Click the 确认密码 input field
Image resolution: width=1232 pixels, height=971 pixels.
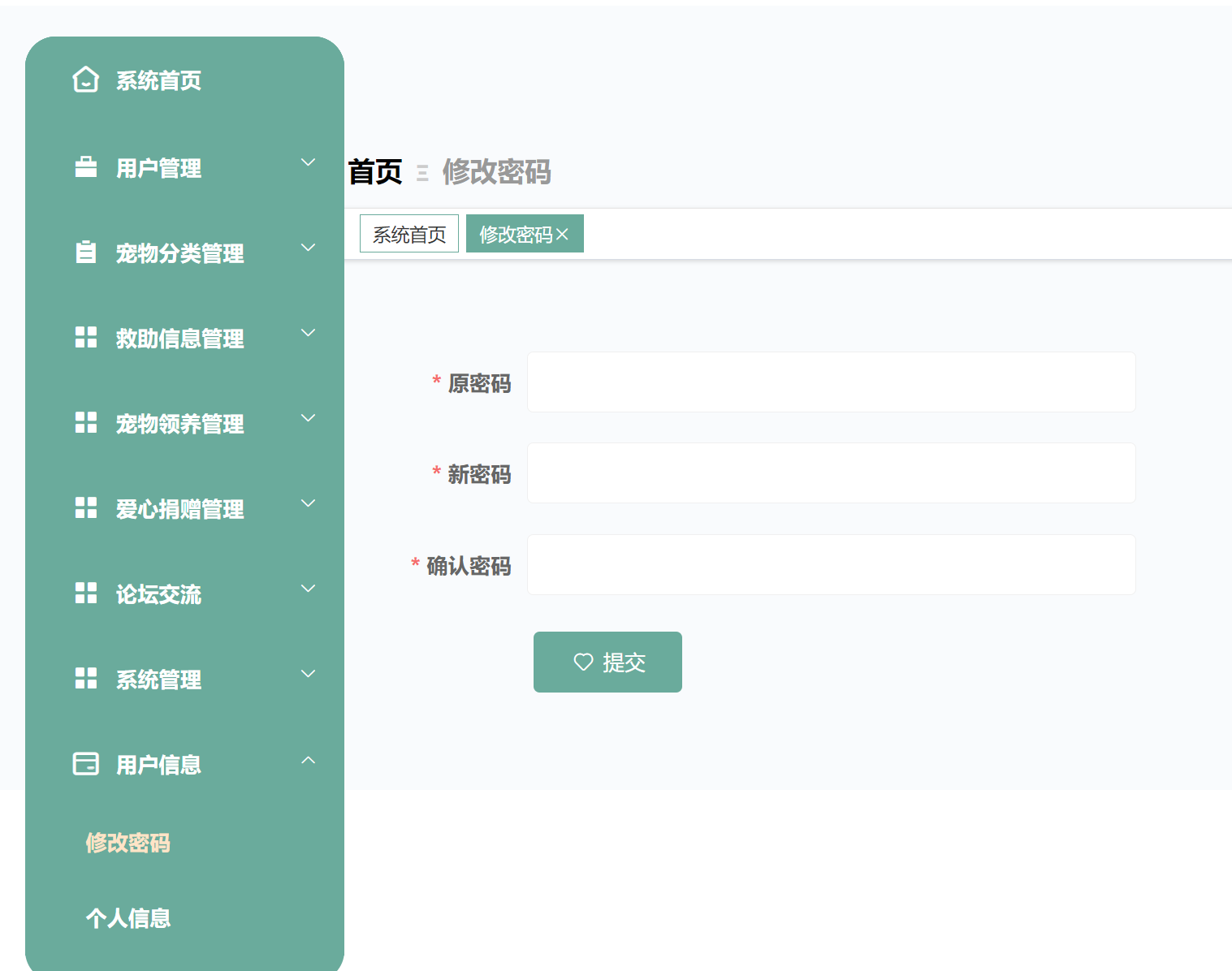pos(830,564)
